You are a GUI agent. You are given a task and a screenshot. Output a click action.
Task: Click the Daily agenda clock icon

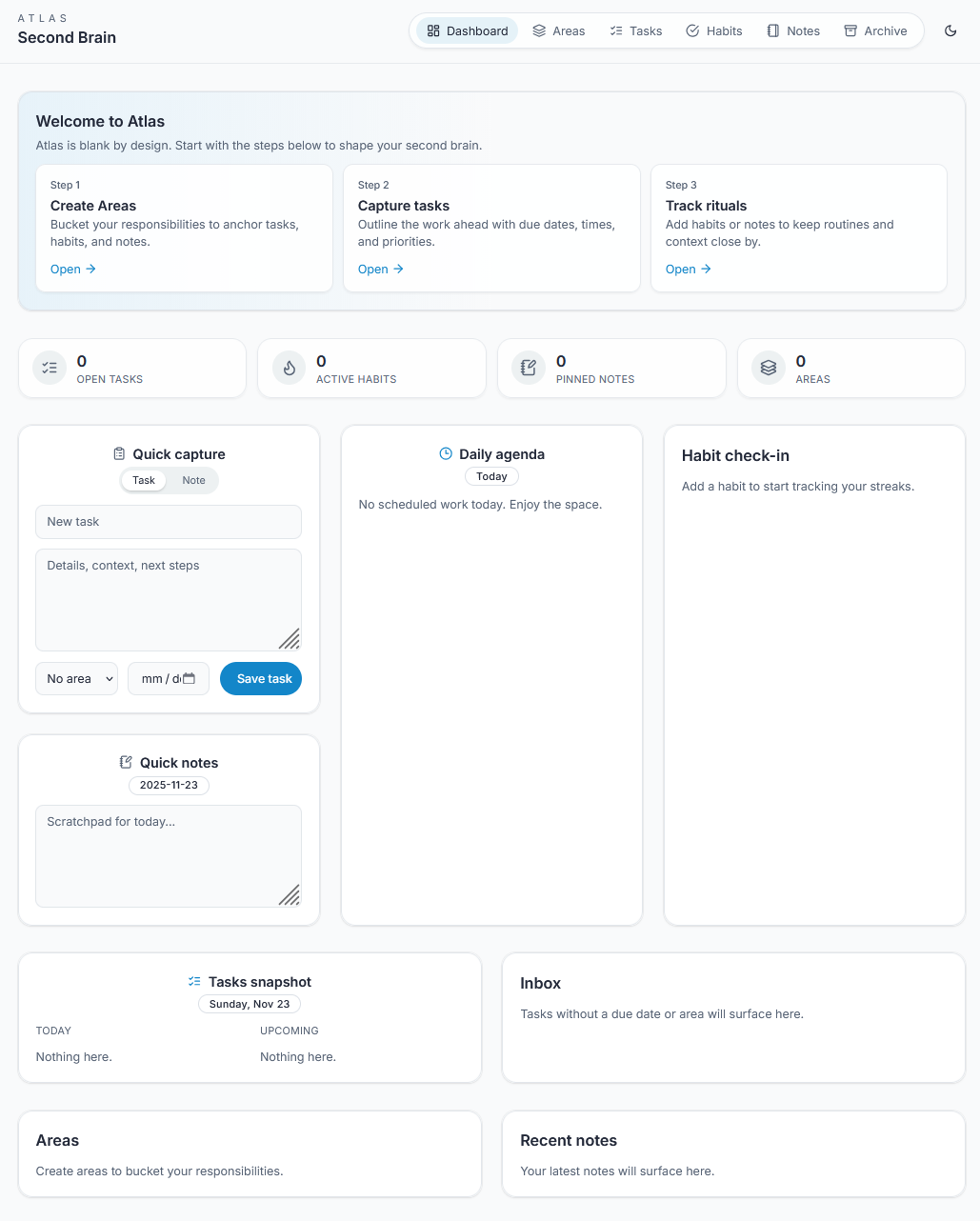(446, 453)
